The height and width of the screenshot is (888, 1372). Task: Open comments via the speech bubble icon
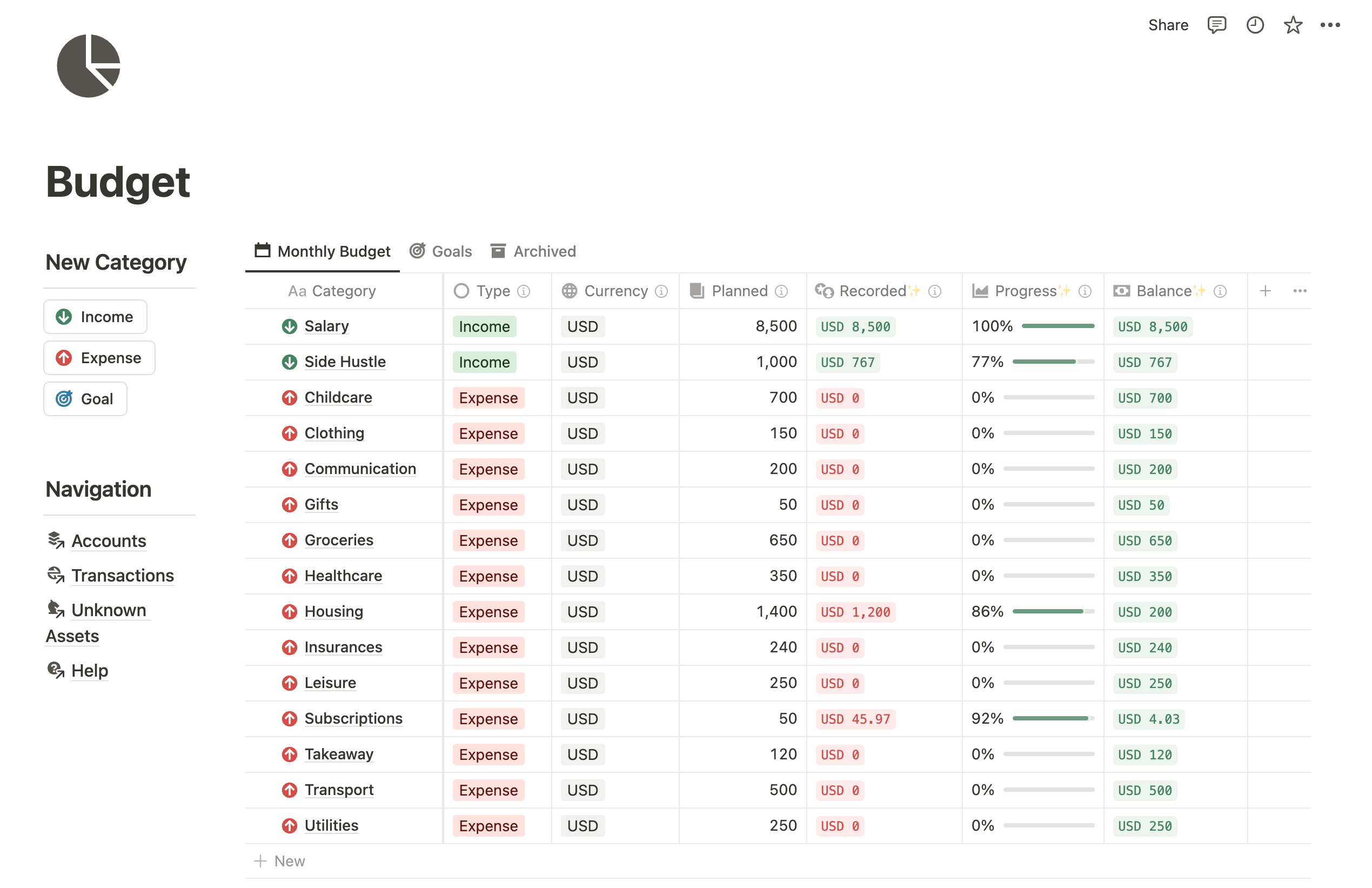1216,25
